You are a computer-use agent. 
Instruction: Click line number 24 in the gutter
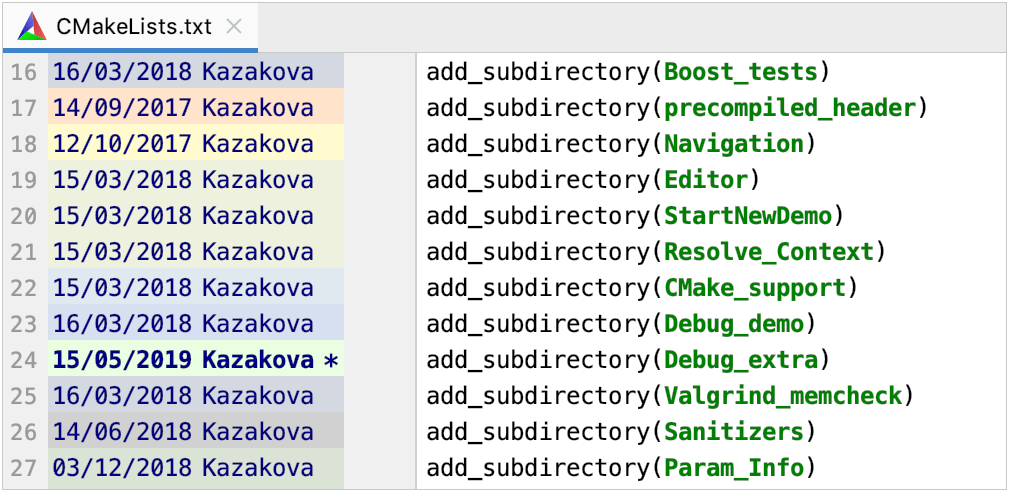pos(24,360)
